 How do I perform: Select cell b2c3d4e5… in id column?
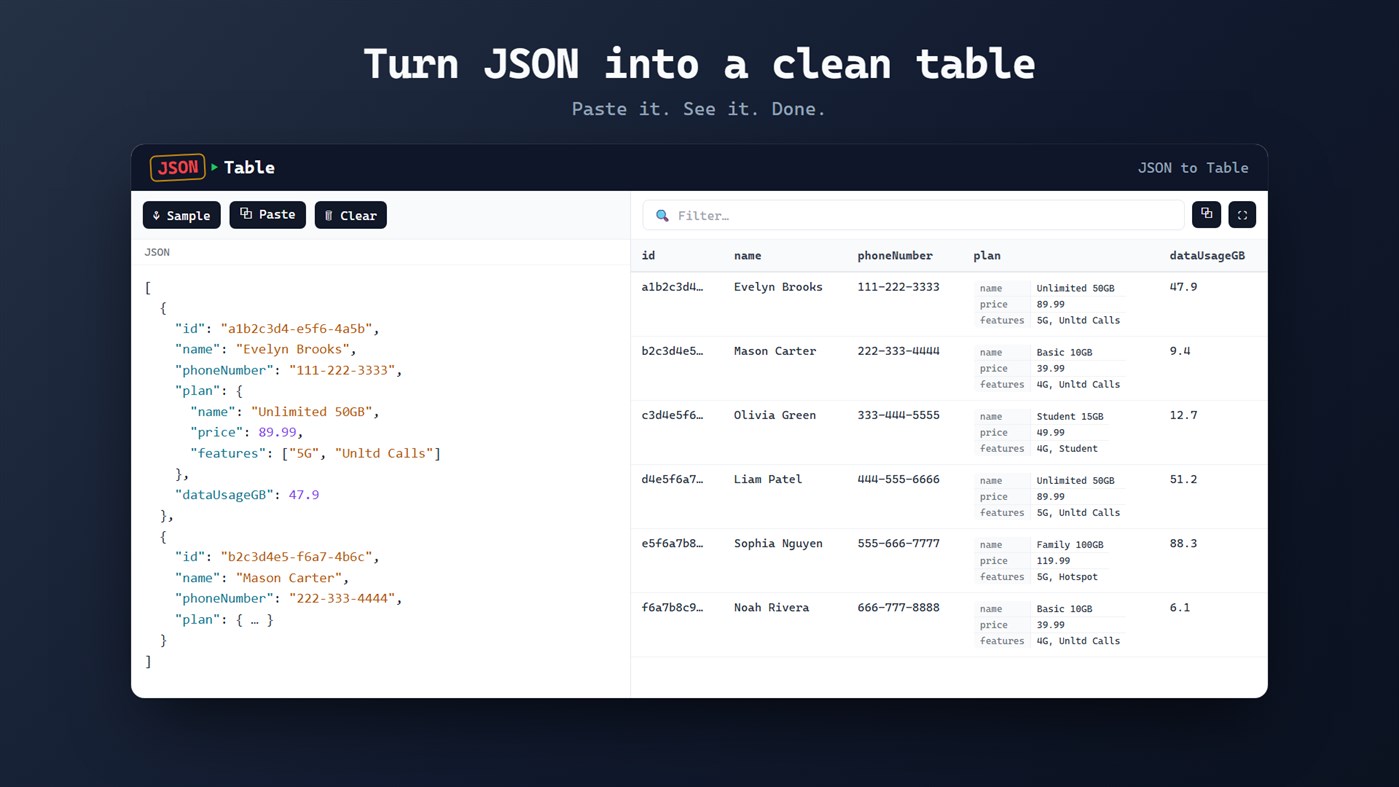point(672,351)
